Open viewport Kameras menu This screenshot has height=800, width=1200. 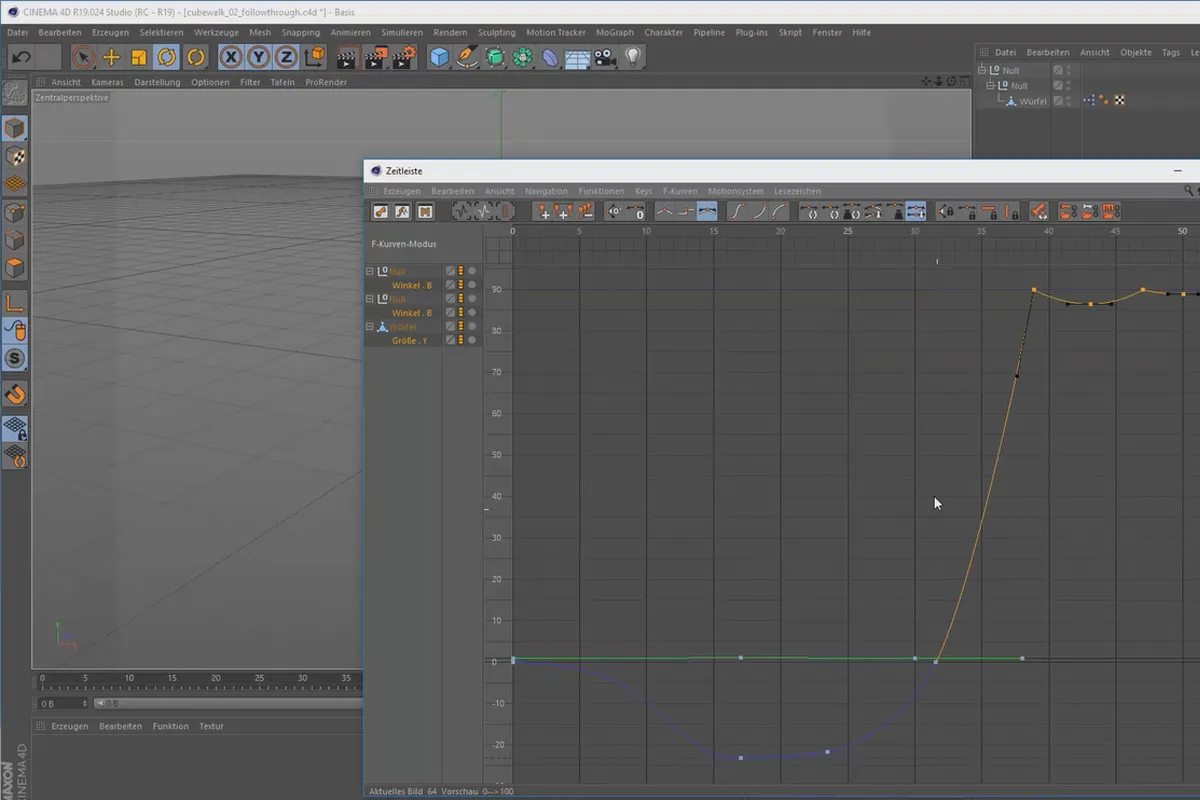tap(107, 82)
